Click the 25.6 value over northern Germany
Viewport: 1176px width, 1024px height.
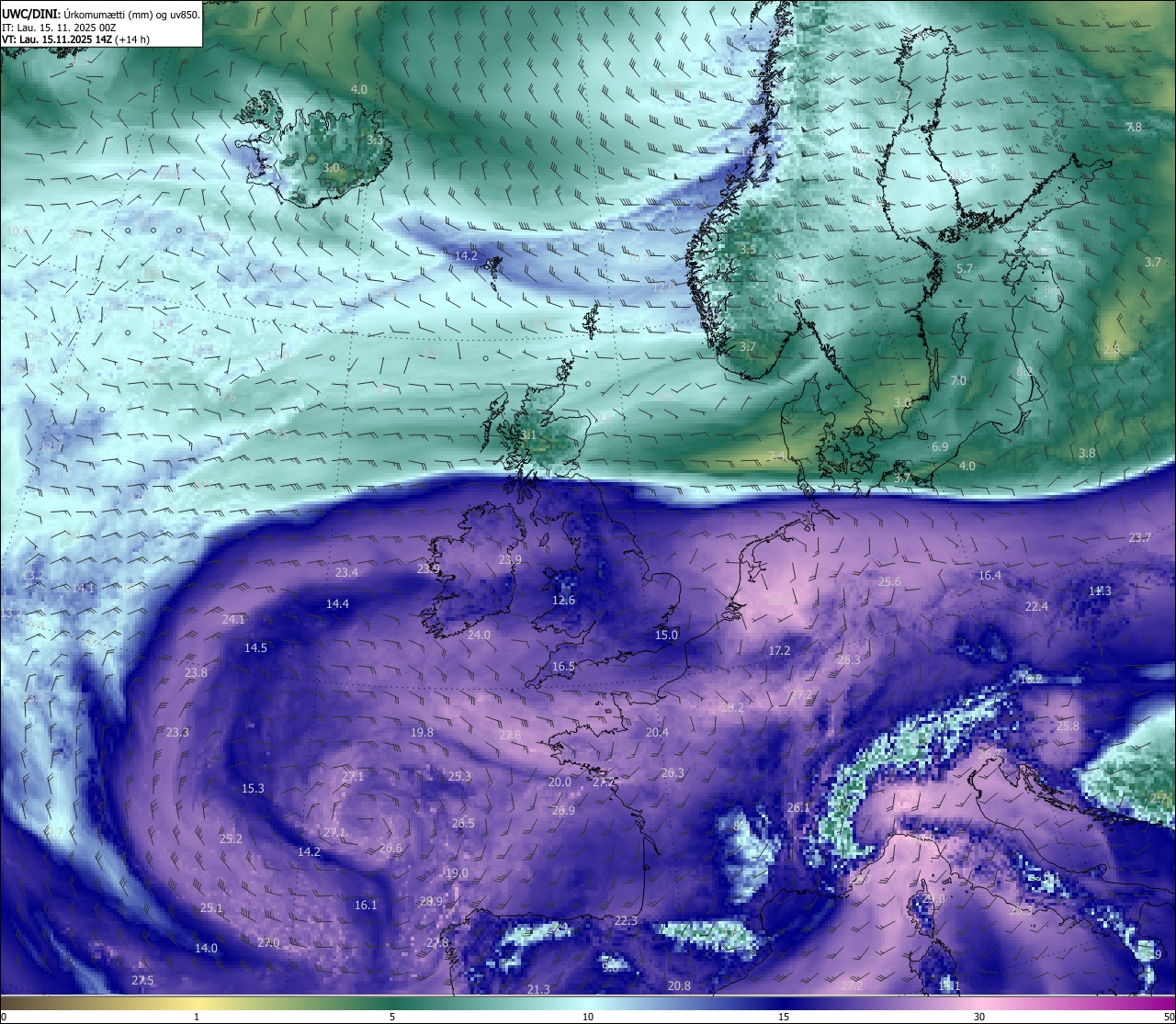[x=889, y=581]
